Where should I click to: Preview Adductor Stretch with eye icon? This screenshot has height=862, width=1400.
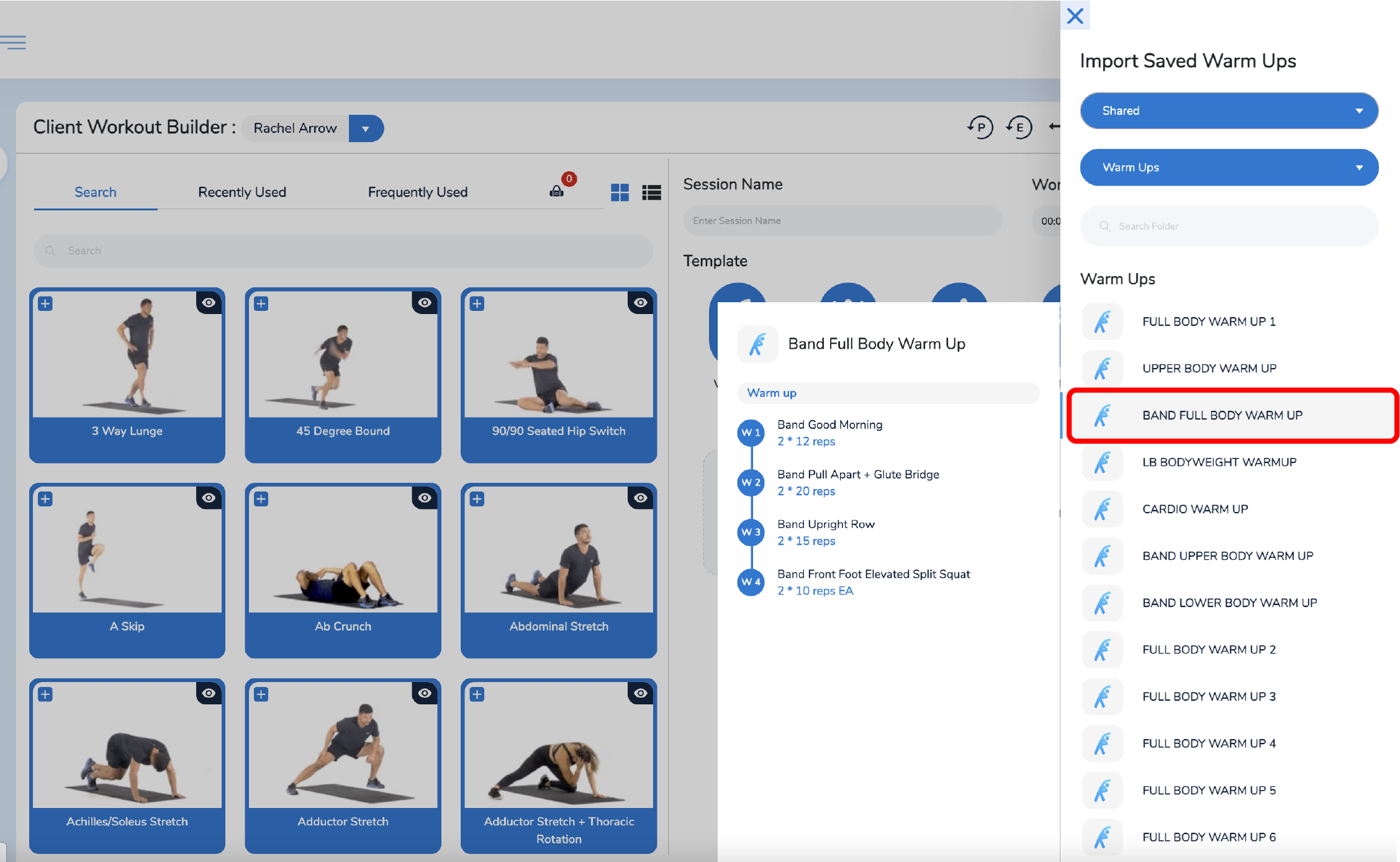[425, 693]
